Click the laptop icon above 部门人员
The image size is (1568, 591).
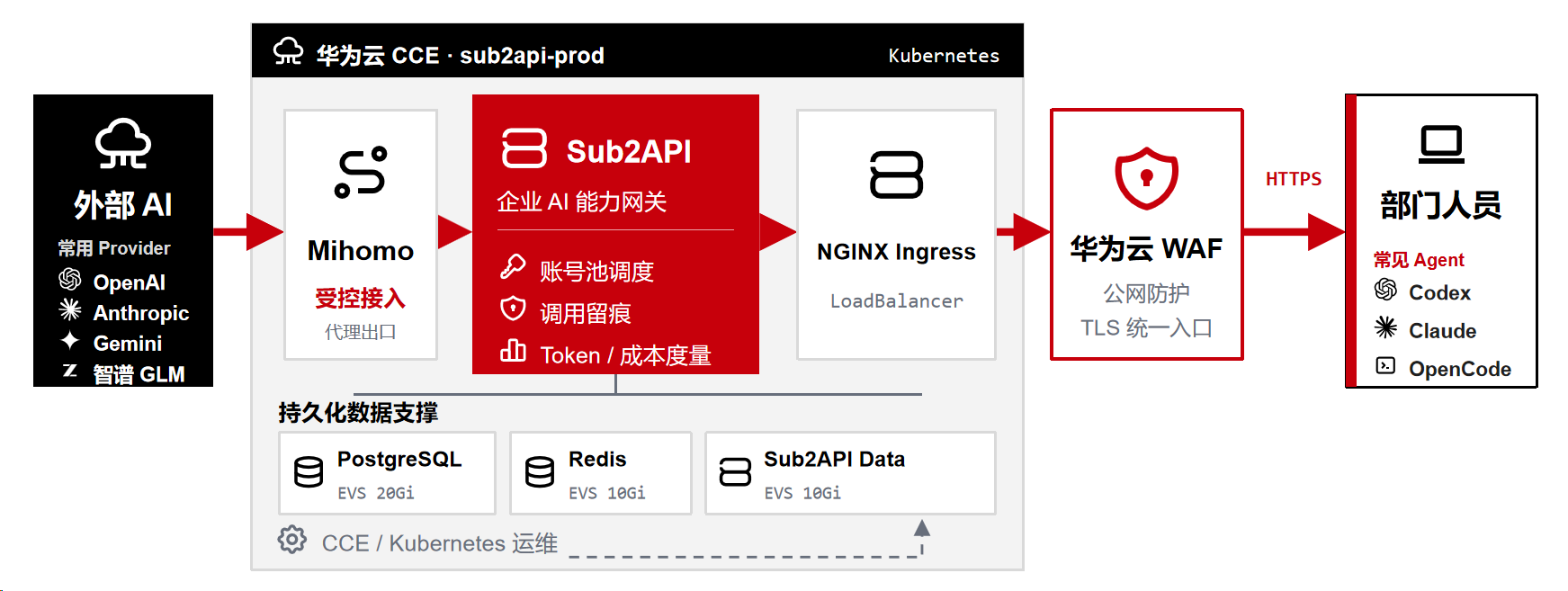click(1442, 145)
